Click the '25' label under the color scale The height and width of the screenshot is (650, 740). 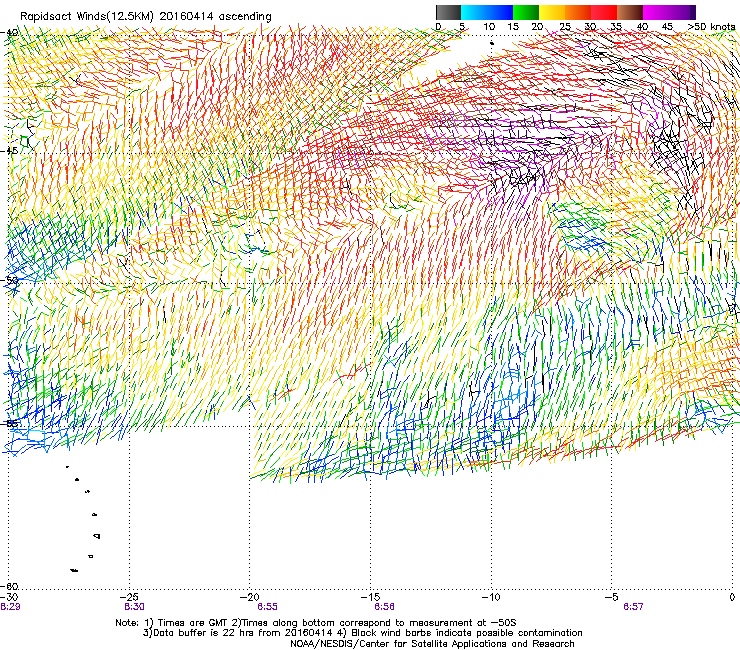click(x=565, y=27)
